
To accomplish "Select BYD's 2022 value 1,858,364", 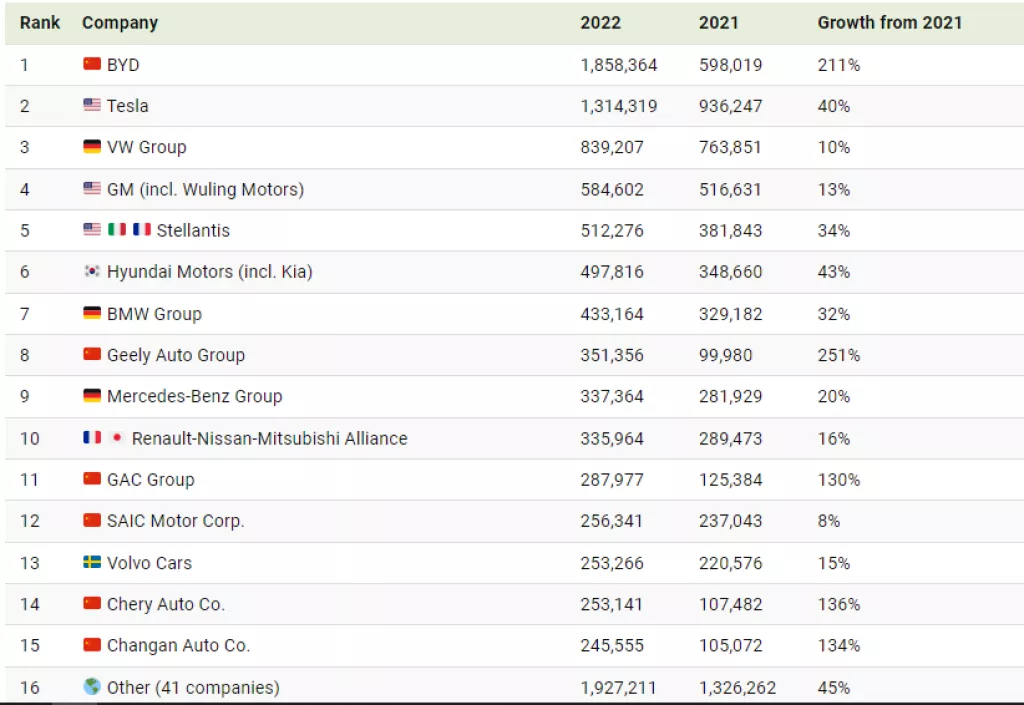I will (x=619, y=65).
